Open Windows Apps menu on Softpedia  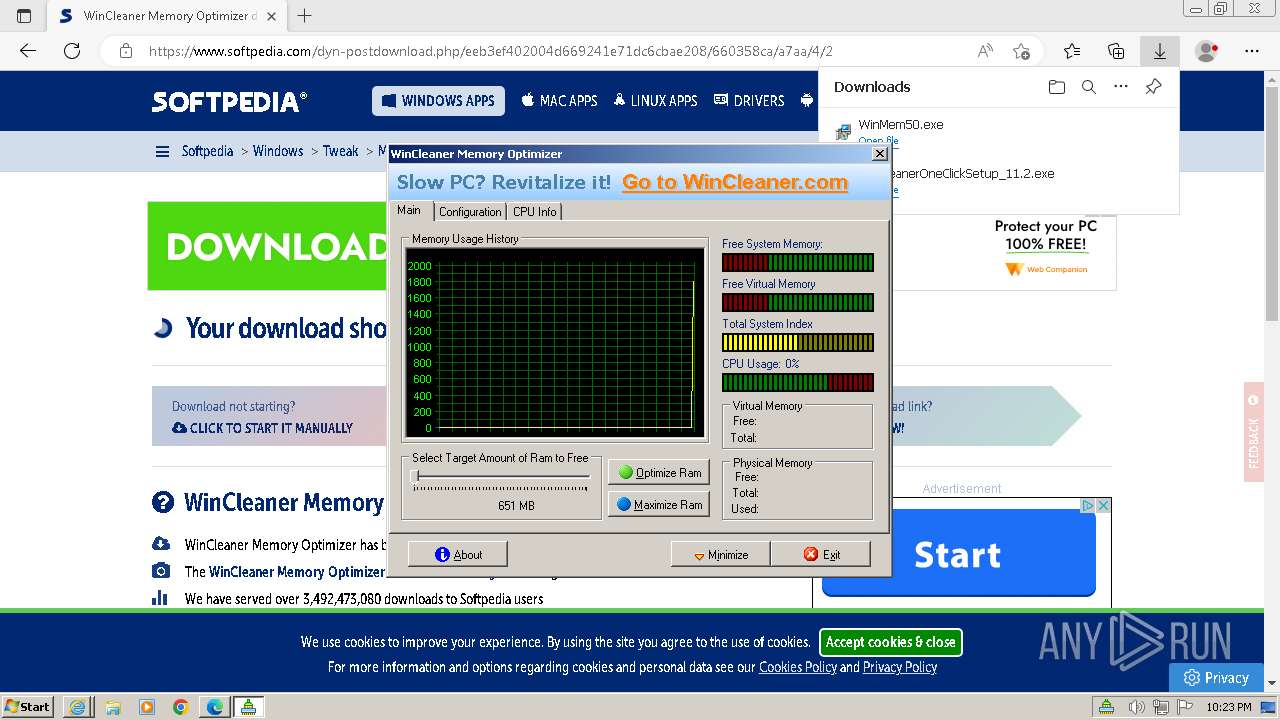pos(438,101)
